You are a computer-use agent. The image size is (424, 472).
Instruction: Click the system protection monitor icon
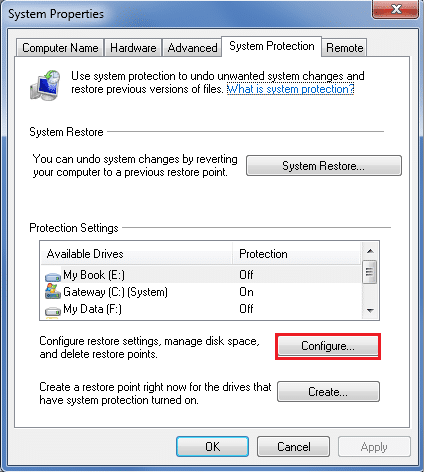(45, 85)
